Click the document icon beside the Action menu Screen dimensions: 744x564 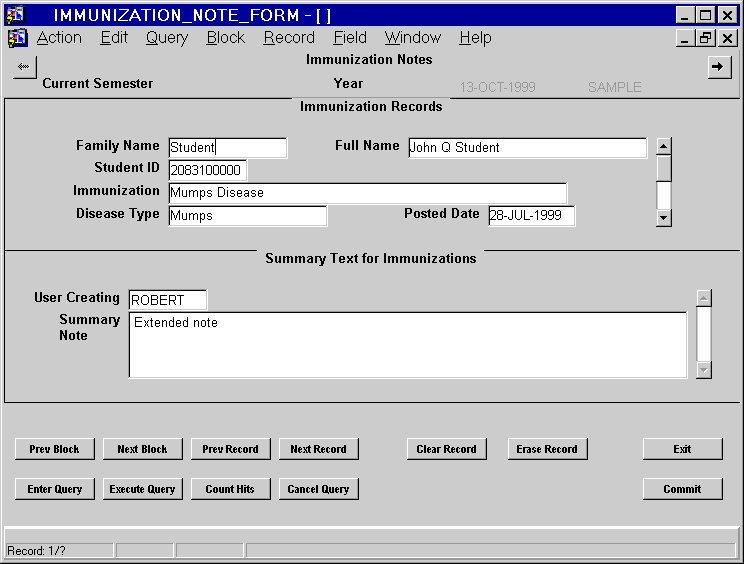click(18, 38)
